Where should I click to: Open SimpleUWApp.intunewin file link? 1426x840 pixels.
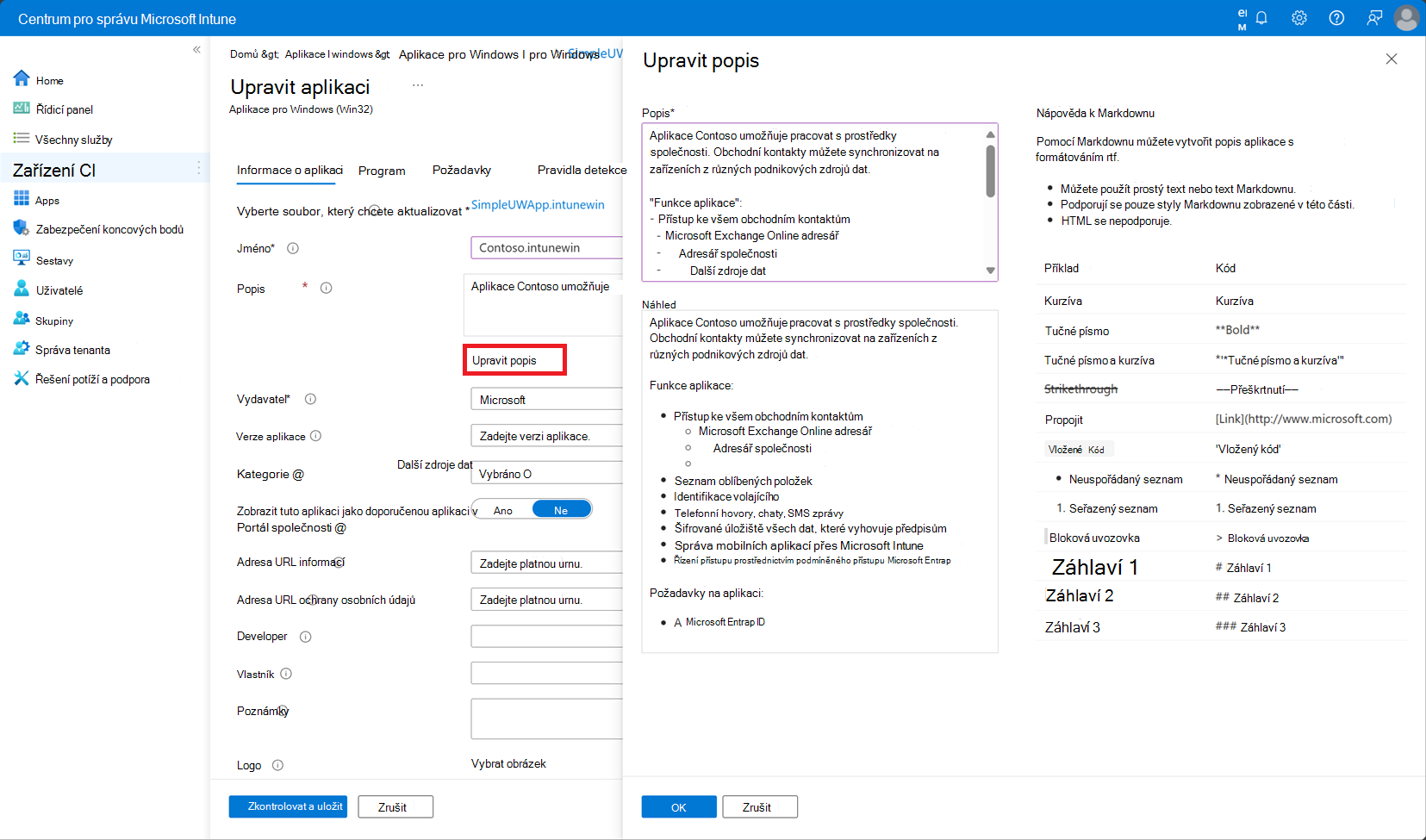[x=538, y=204]
